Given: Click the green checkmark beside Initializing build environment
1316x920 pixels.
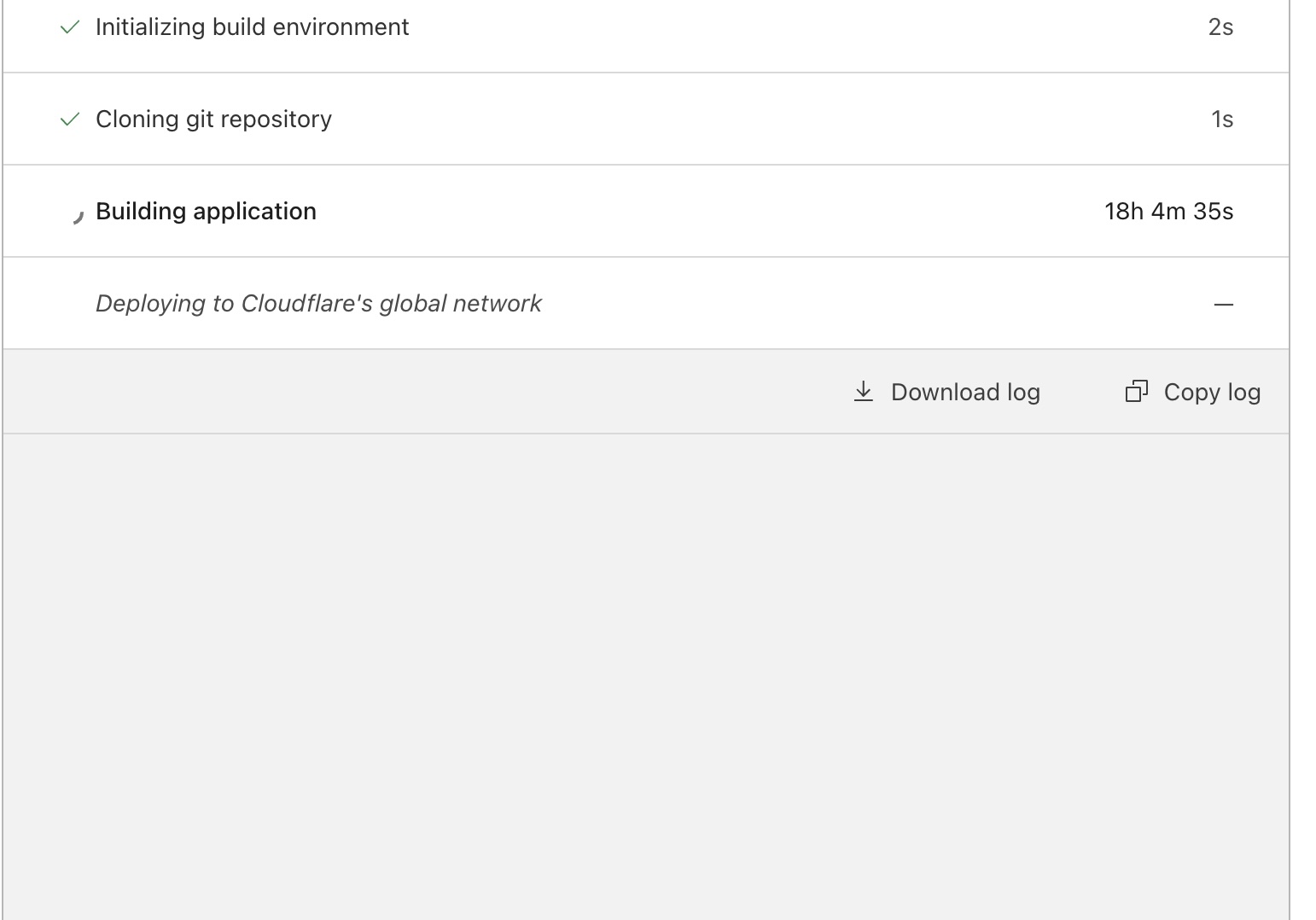Looking at the screenshot, I should click(70, 27).
